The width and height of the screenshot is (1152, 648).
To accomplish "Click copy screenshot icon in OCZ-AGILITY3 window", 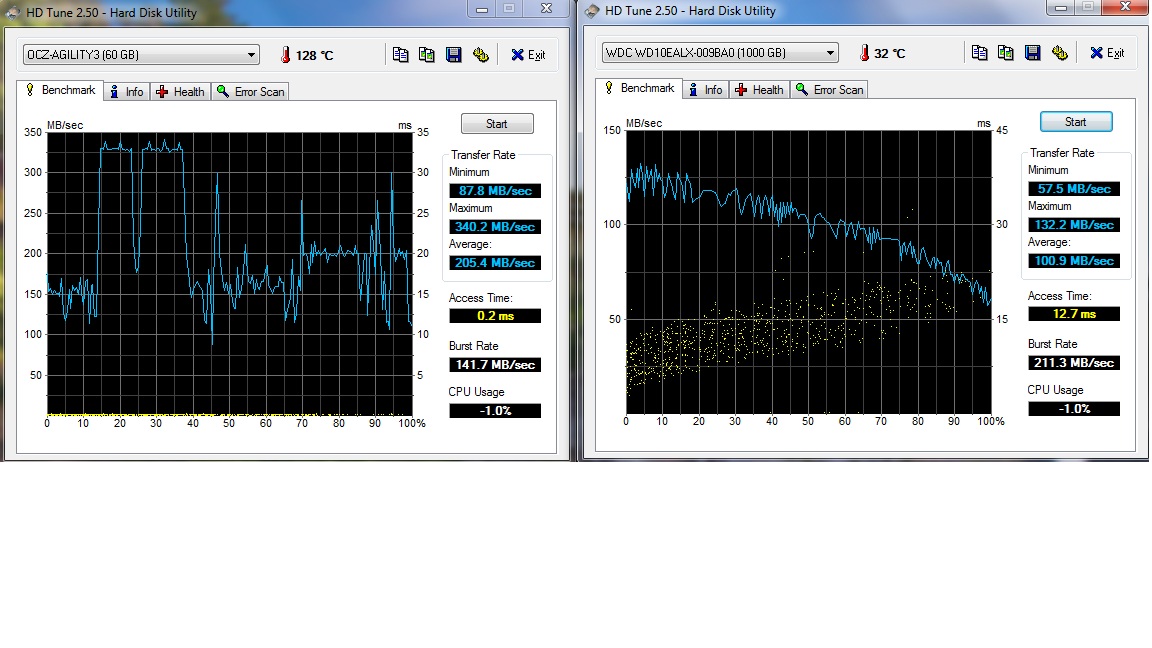I will (x=427, y=55).
